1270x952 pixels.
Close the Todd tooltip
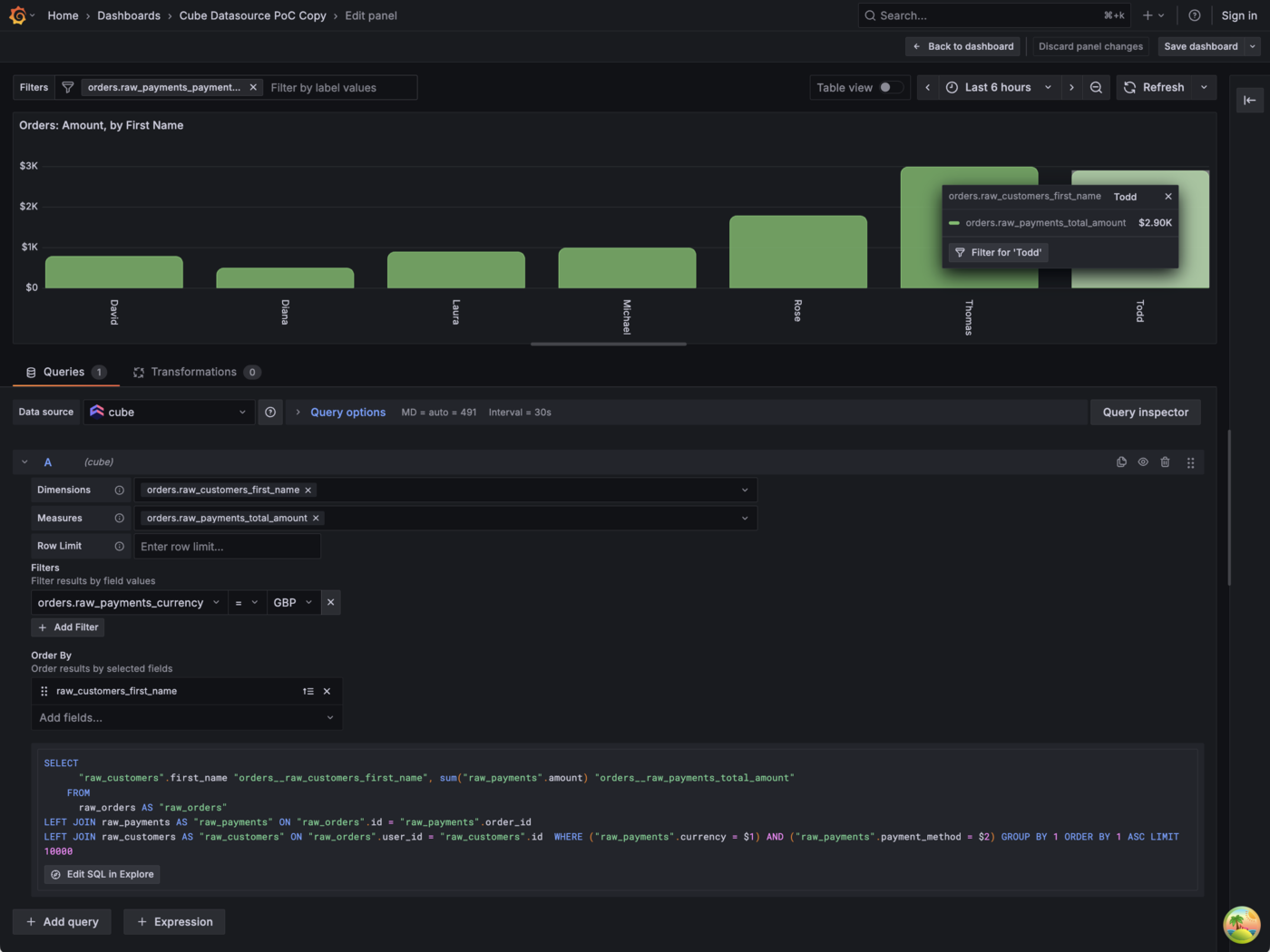pos(1168,197)
